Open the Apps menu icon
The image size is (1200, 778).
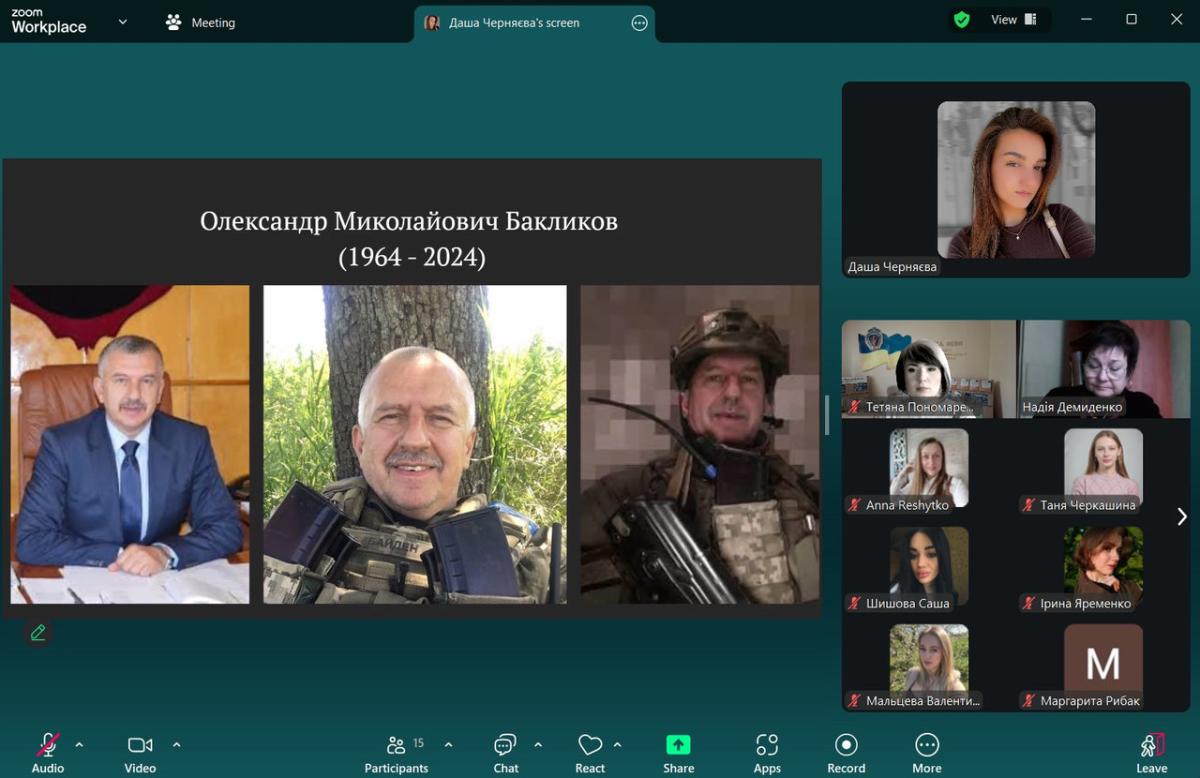pos(767,745)
